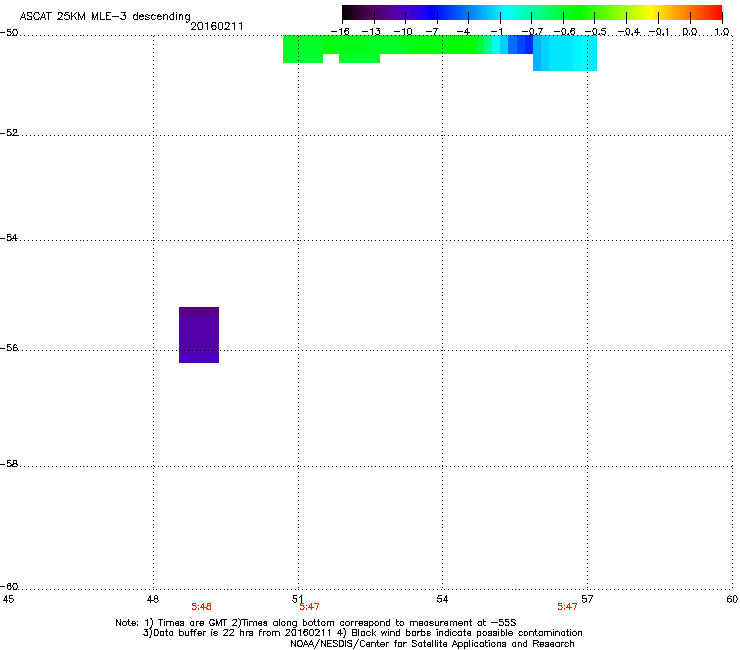Click the black end of the color scale bar

[x=350, y=13]
